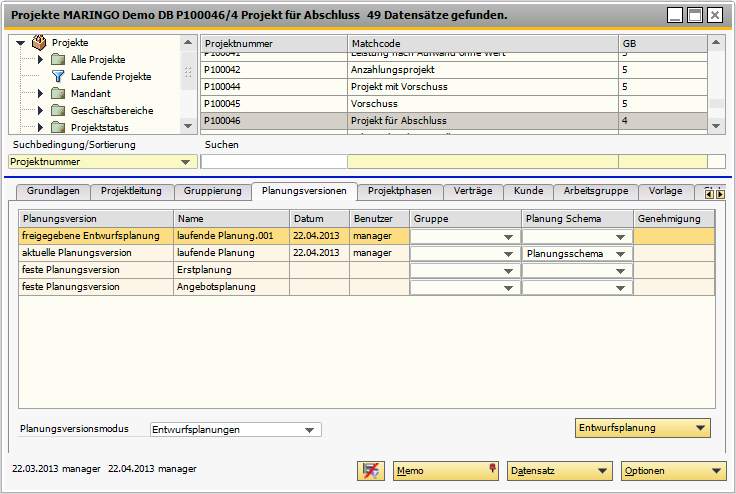Image resolution: width=736 pixels, height=494 pixels.
Task: Click the Entwurfsplanung button
Action: [643, 428]
